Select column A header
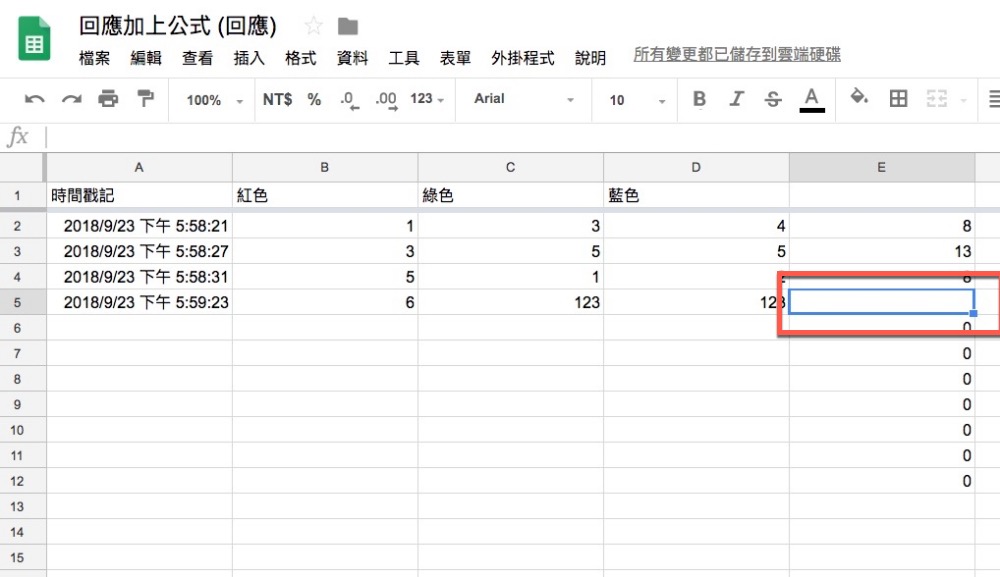 tap(139, 168)
